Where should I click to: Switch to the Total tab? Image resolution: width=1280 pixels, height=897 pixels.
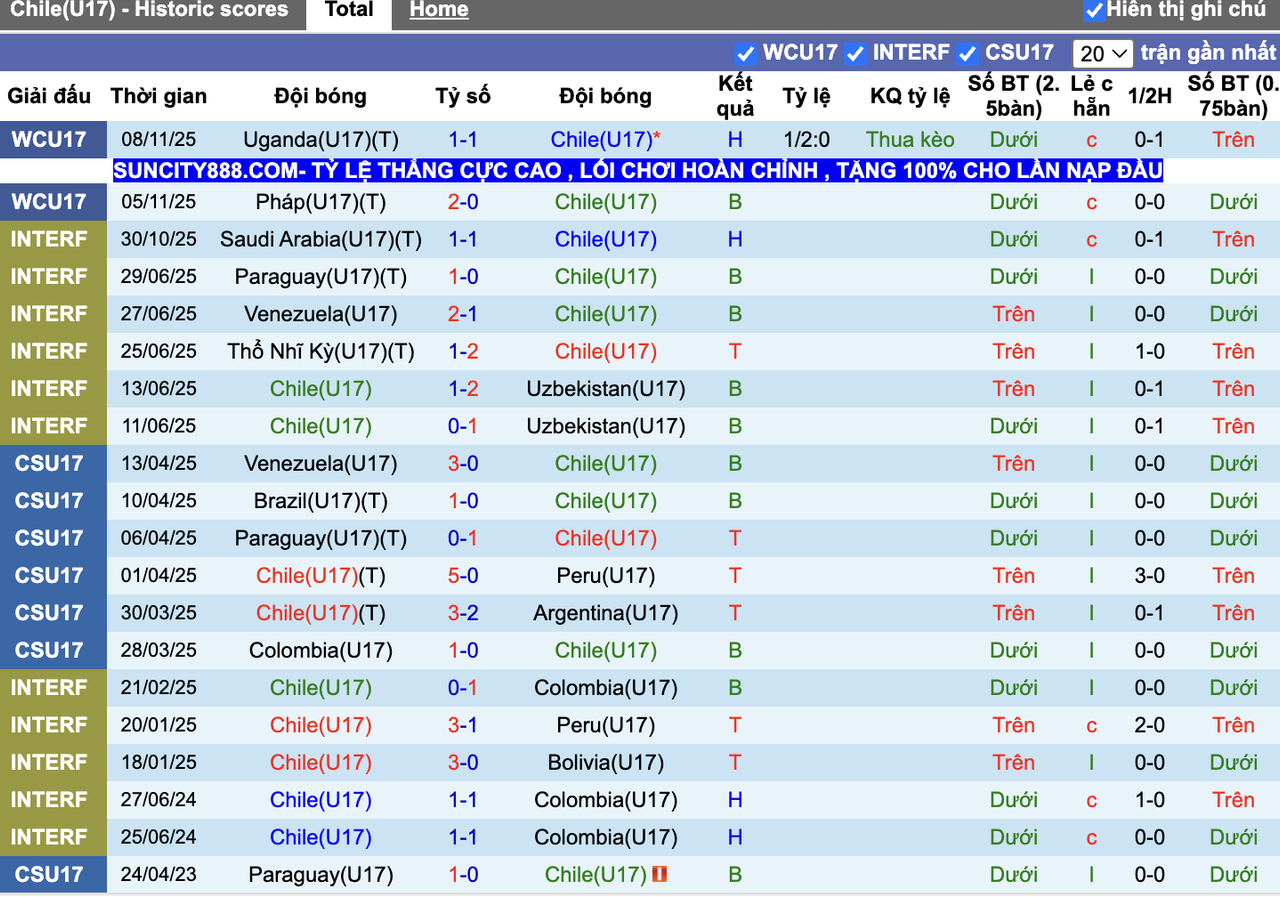349,11
